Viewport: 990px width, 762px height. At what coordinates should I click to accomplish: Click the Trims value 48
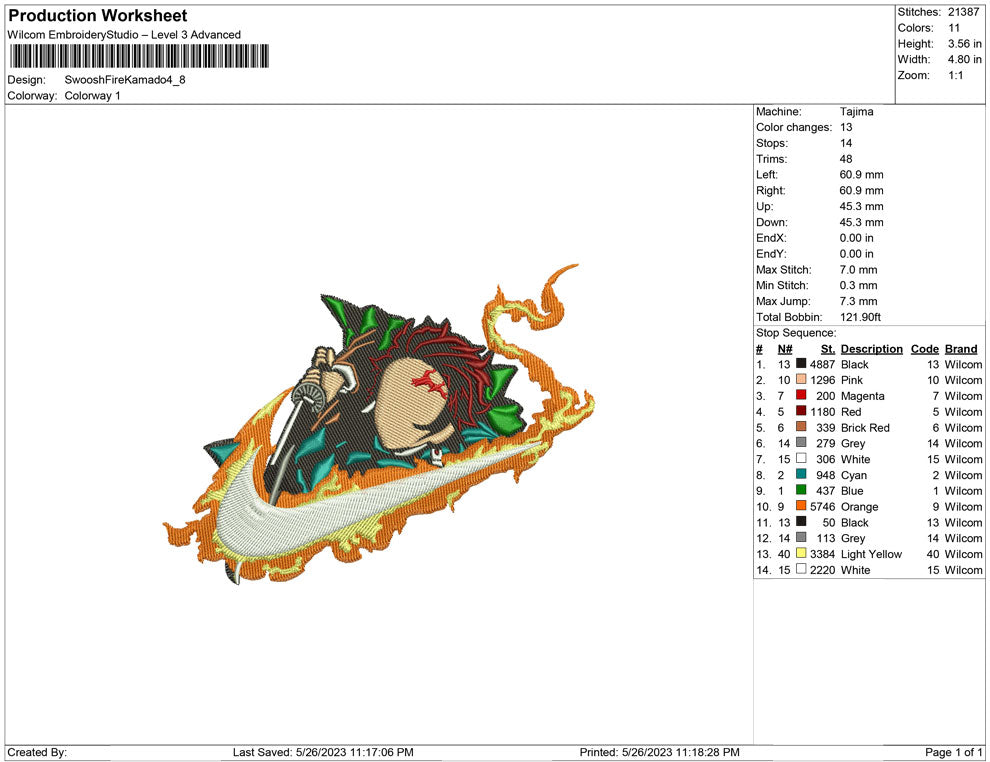tap(846, 158)
